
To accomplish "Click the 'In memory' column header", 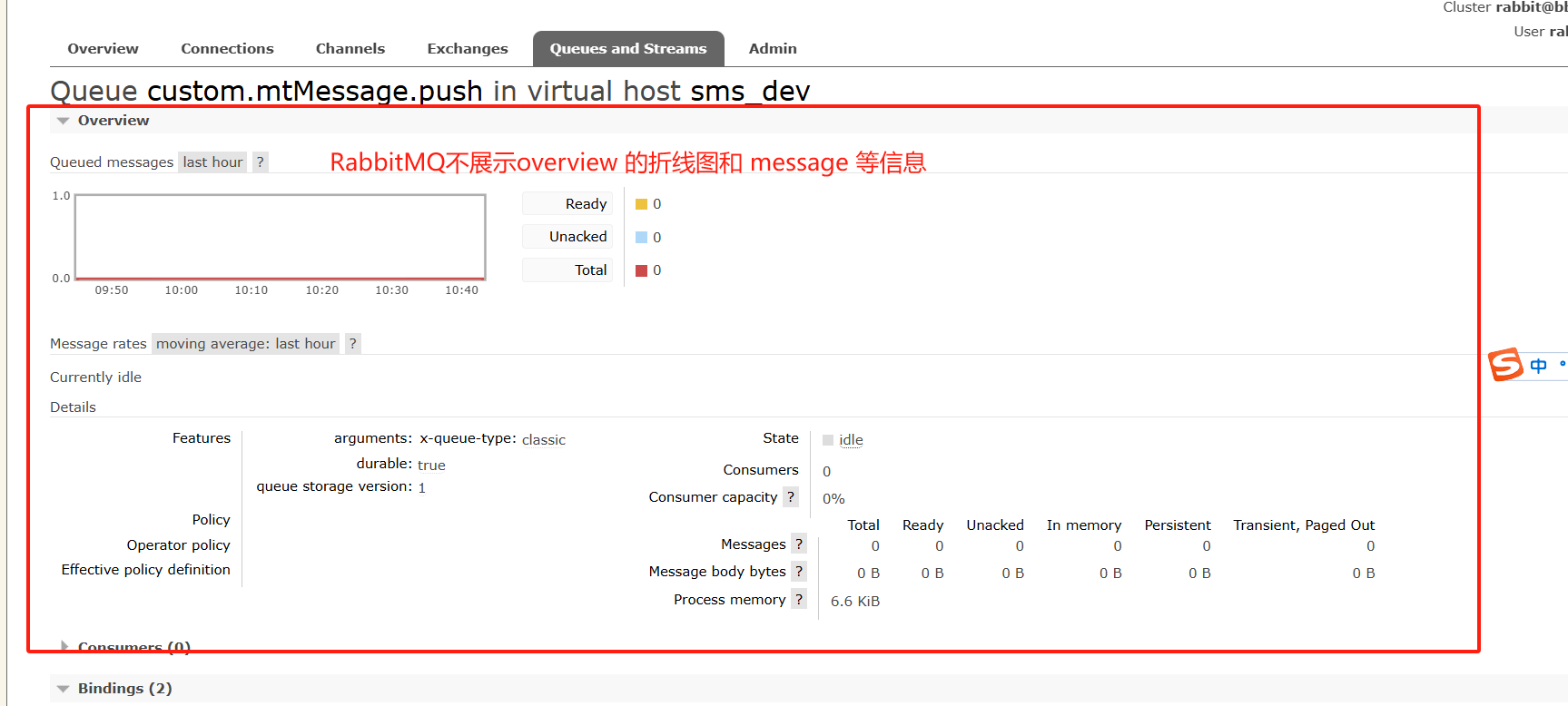I will pos(1084,525).
